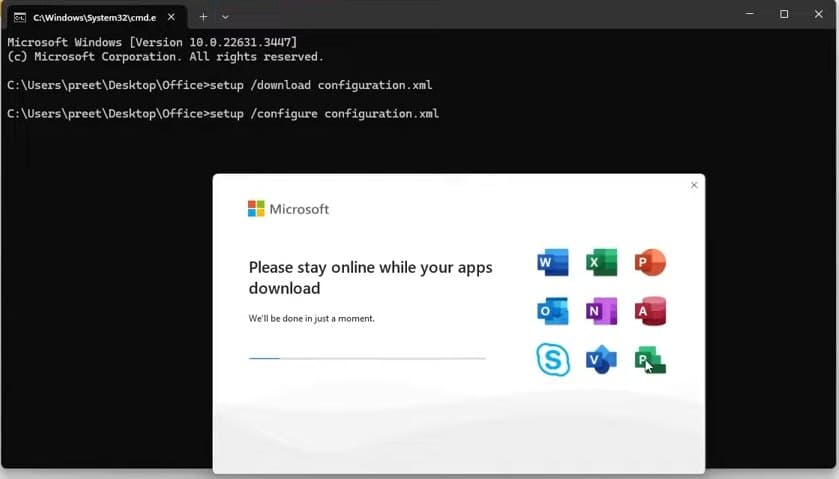Click the Project app icon
The image size is (839, 479).
pyautogui.click(x=650, y=360)
